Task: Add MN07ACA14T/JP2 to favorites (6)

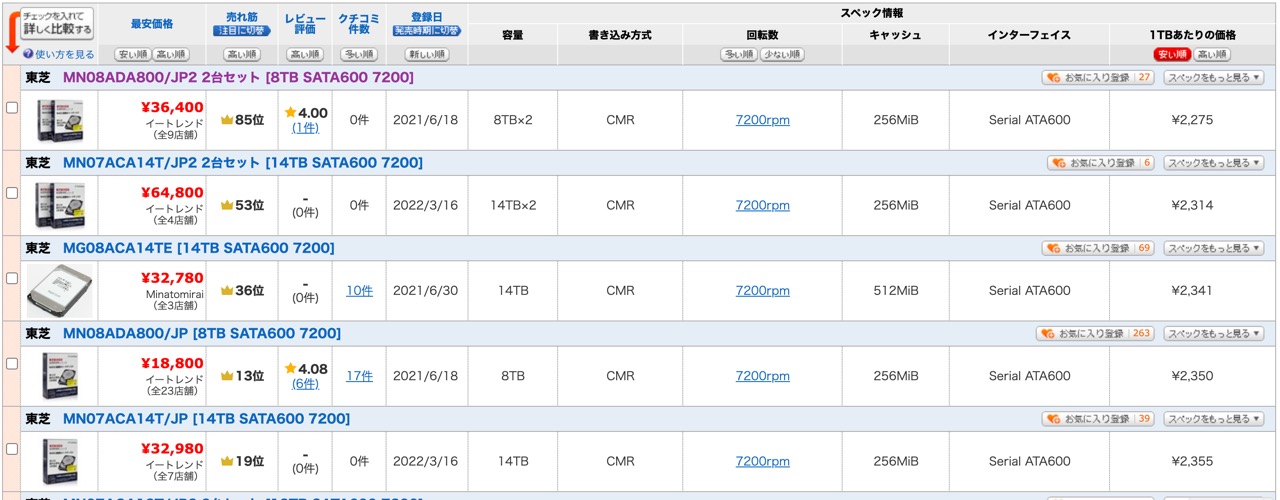Action: click(x=1102, y=162)
